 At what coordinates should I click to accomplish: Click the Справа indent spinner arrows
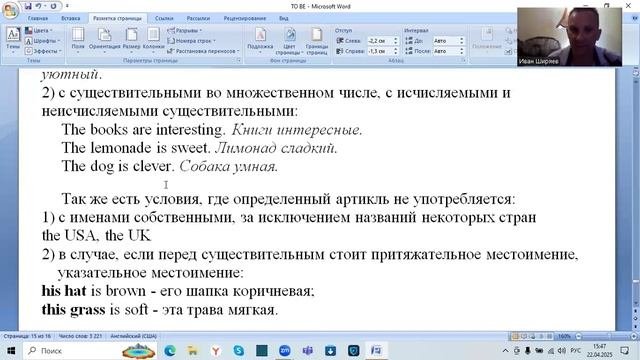click(396, 51)
